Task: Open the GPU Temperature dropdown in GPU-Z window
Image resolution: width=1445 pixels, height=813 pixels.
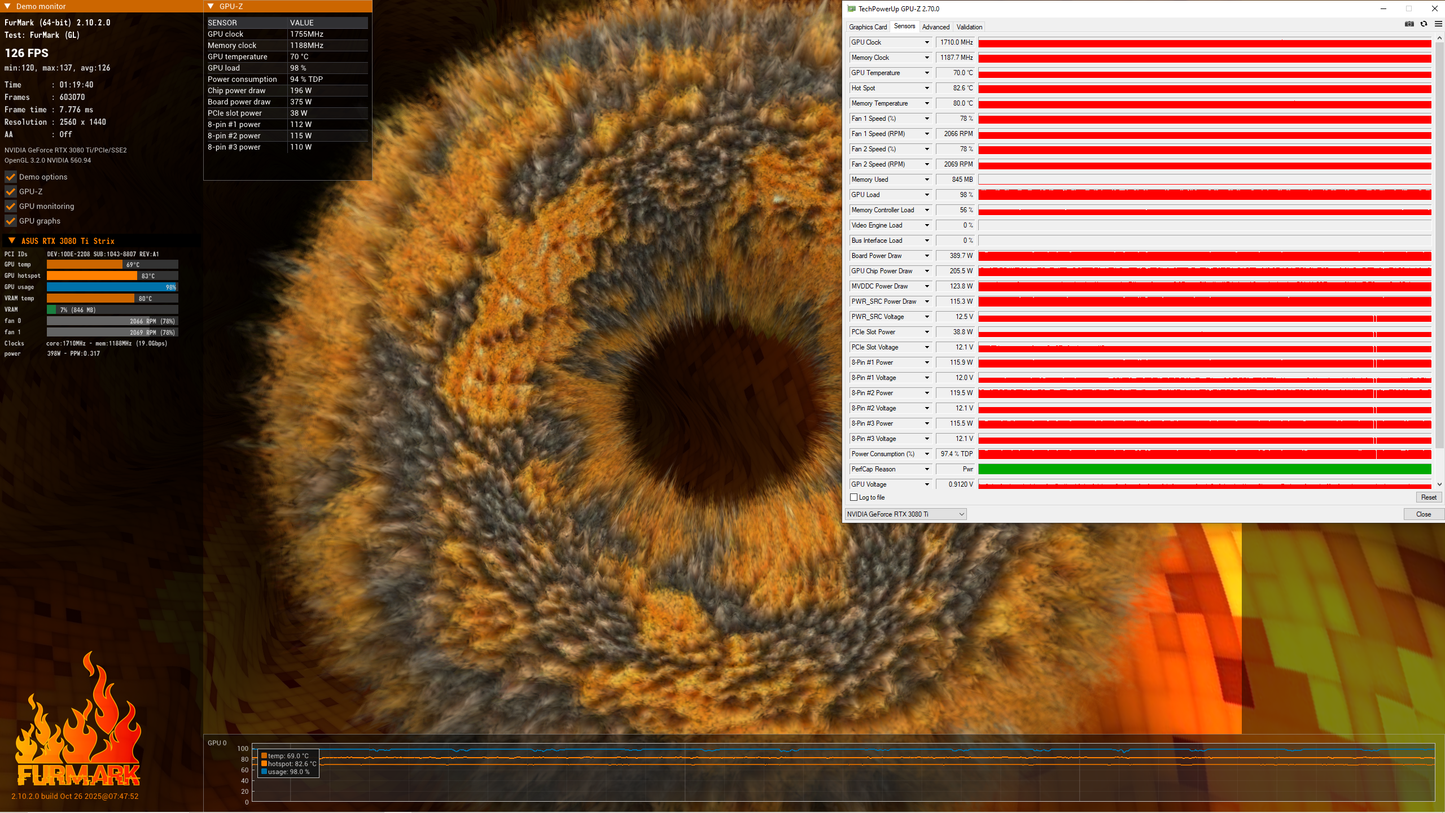Action: [927, 73]
